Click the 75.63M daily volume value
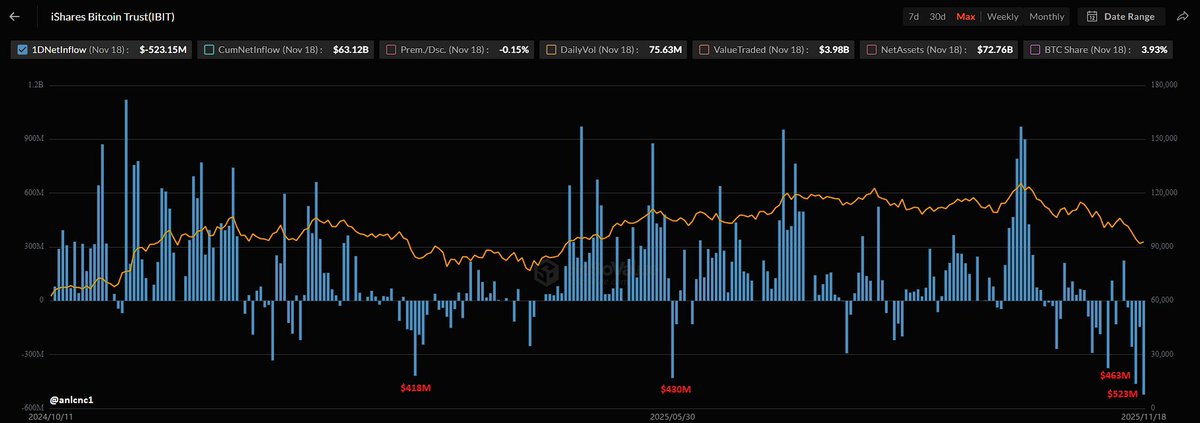 666,48
